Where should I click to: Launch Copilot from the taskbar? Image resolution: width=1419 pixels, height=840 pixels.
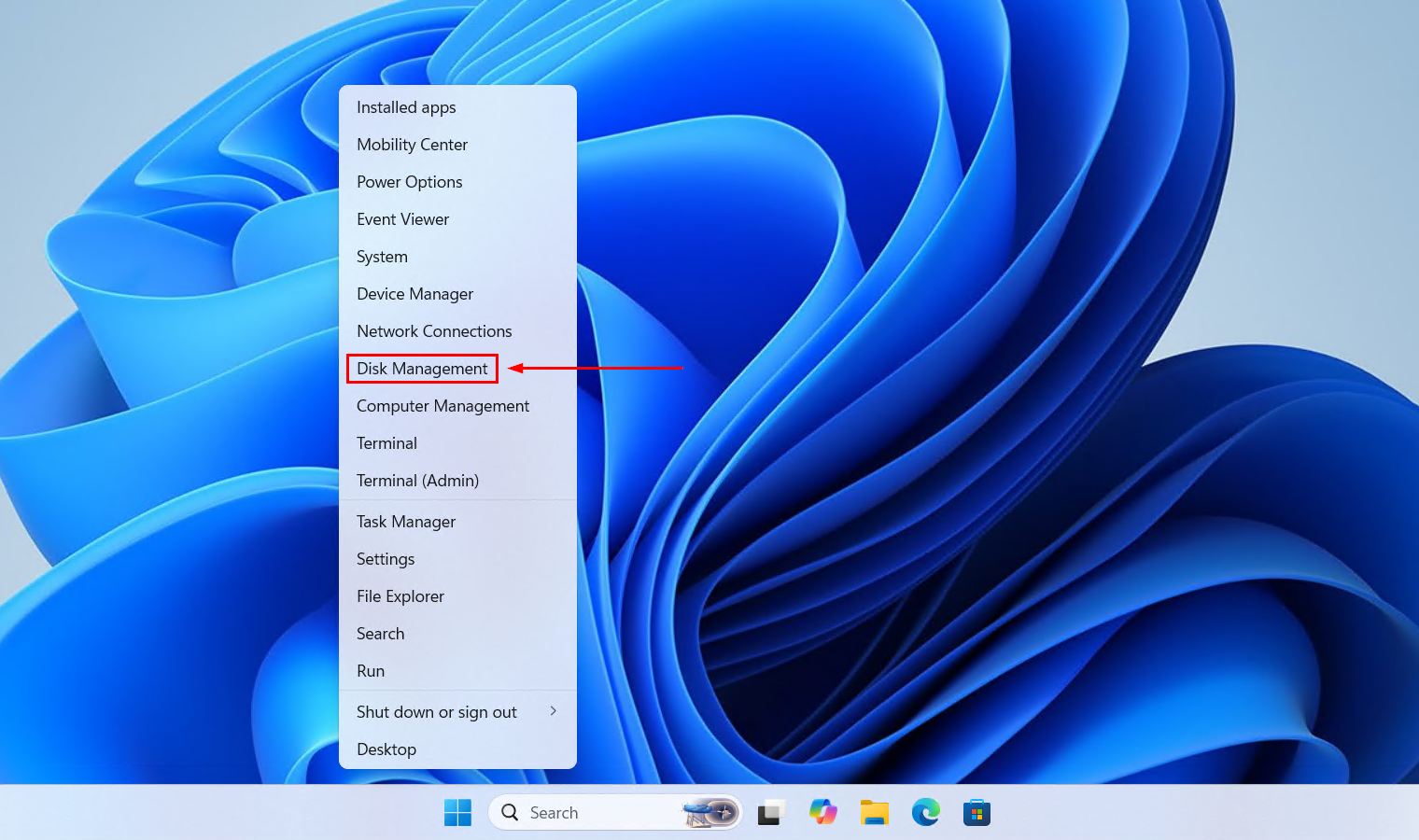click(822, 812)
